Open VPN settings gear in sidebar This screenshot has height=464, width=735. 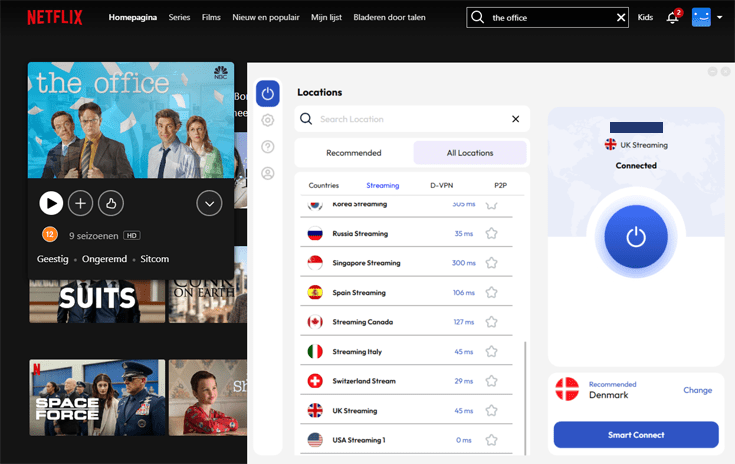pyautogui.click(x=268, y=120)
